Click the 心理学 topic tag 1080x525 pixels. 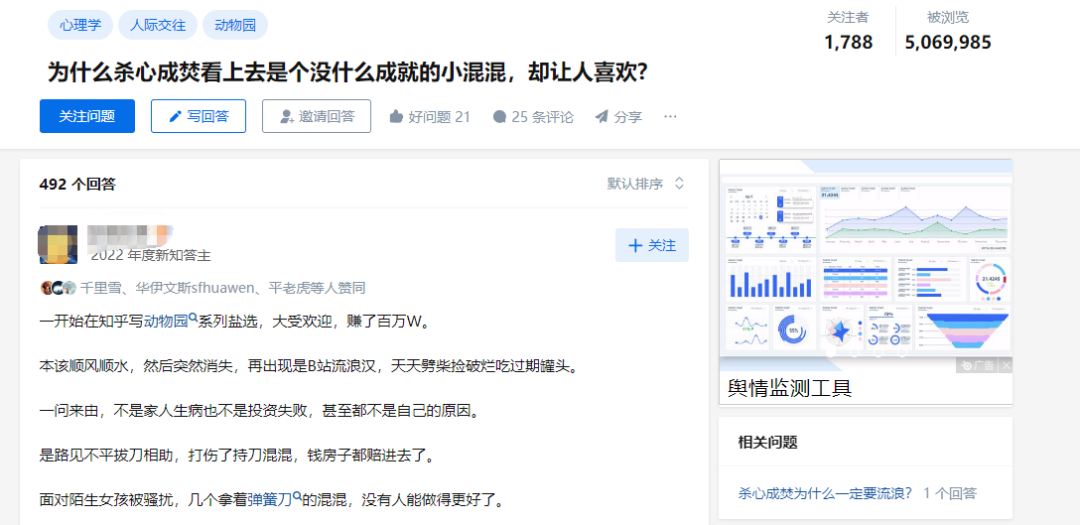click(x=81, y=25)
